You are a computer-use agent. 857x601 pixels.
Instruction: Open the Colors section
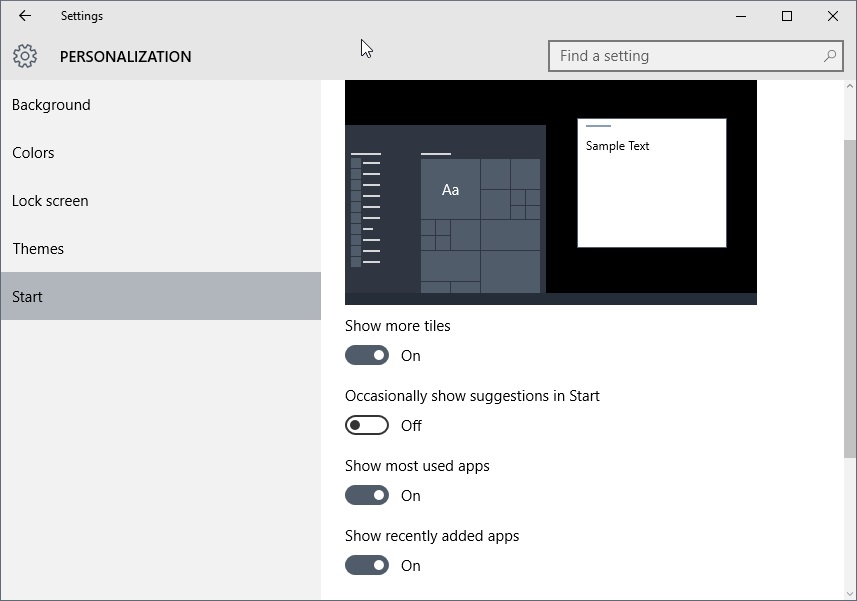(x=161, y=153)
